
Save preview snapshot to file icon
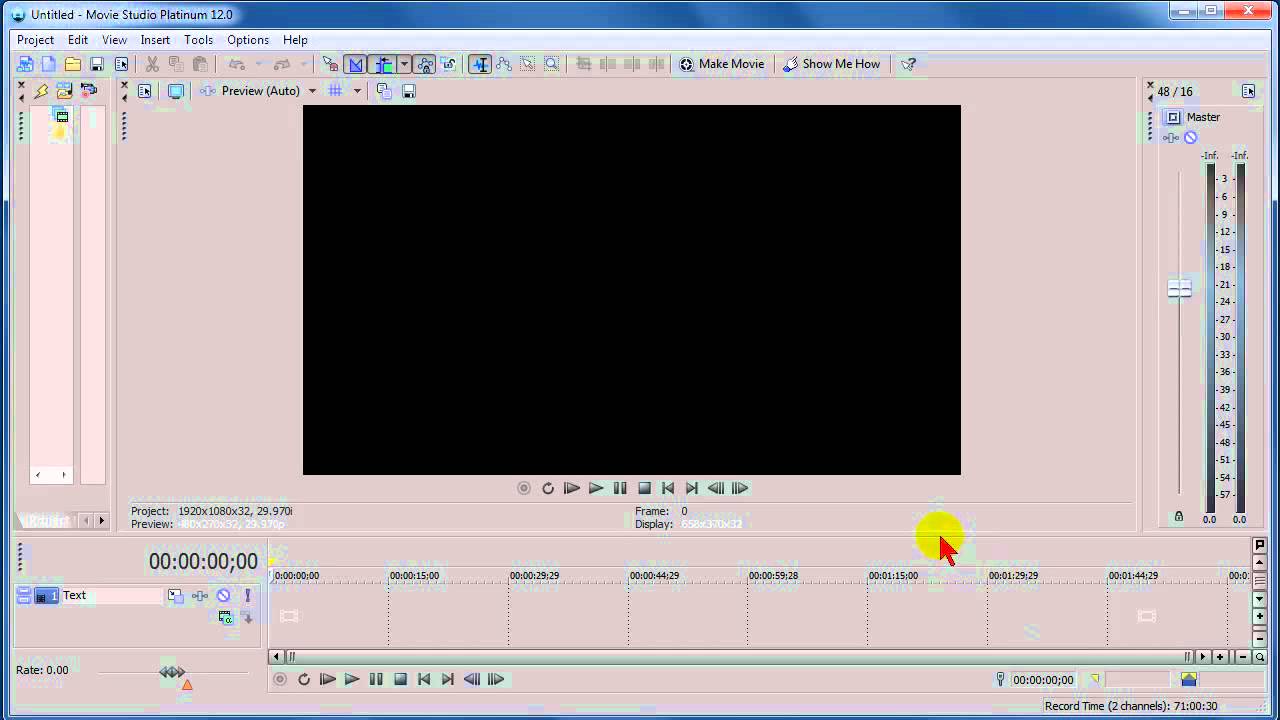(409, 91)
